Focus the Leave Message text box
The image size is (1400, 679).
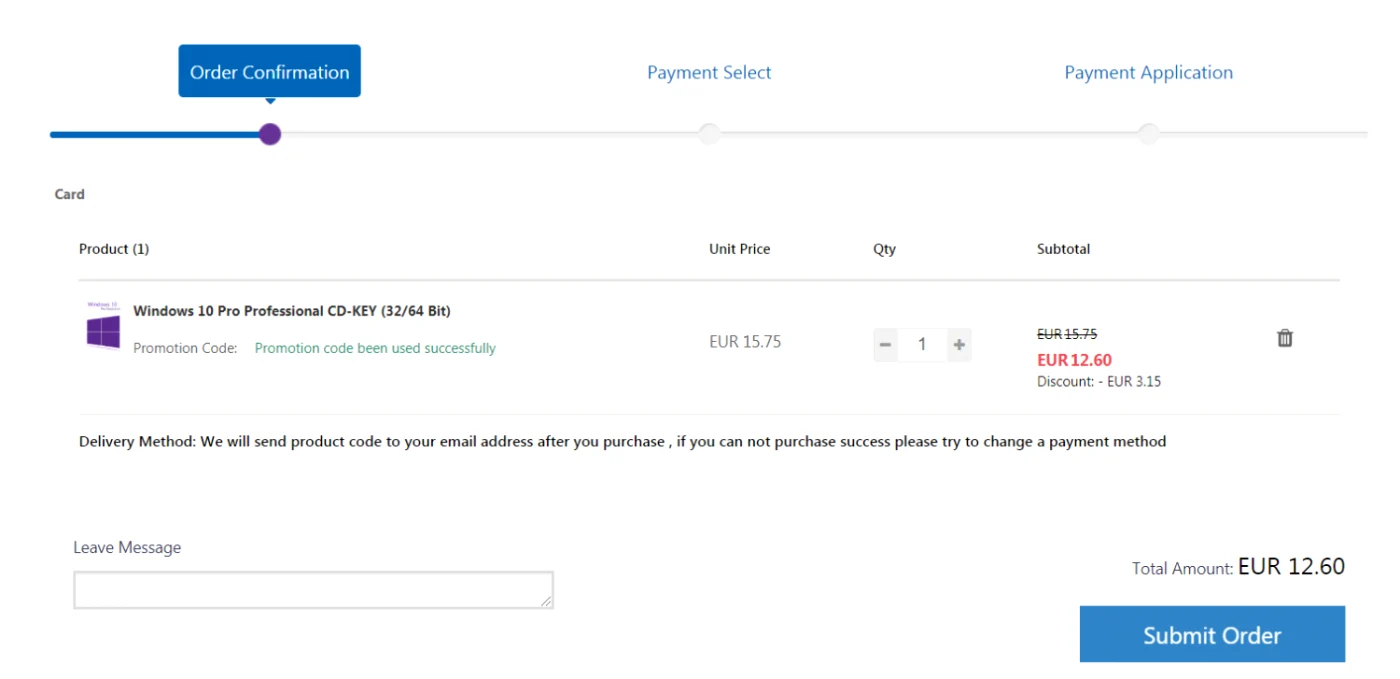click(313, 590)
